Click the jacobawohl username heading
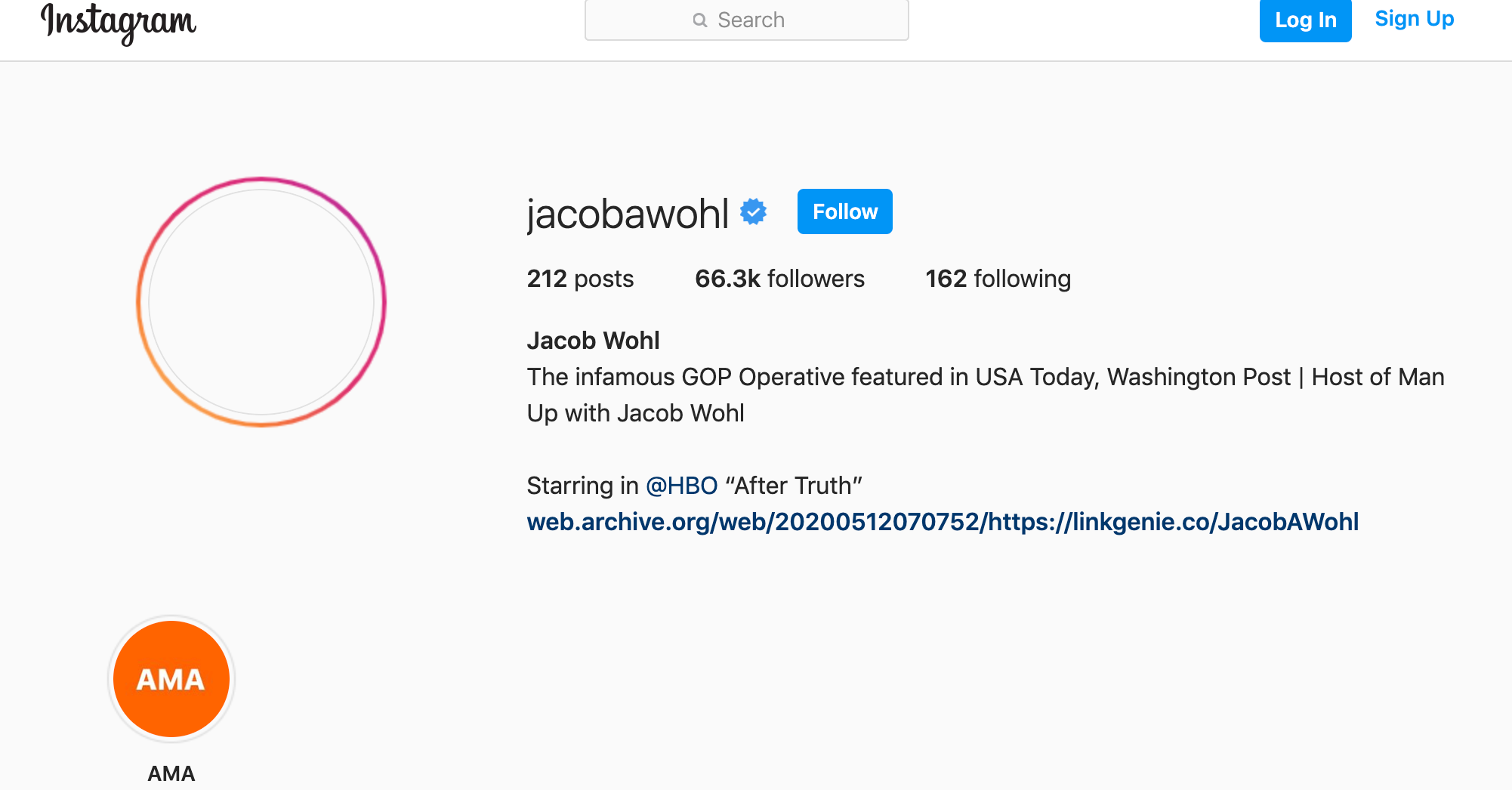The height and width of the screenshot is (790, 1512). coord(628,214)
